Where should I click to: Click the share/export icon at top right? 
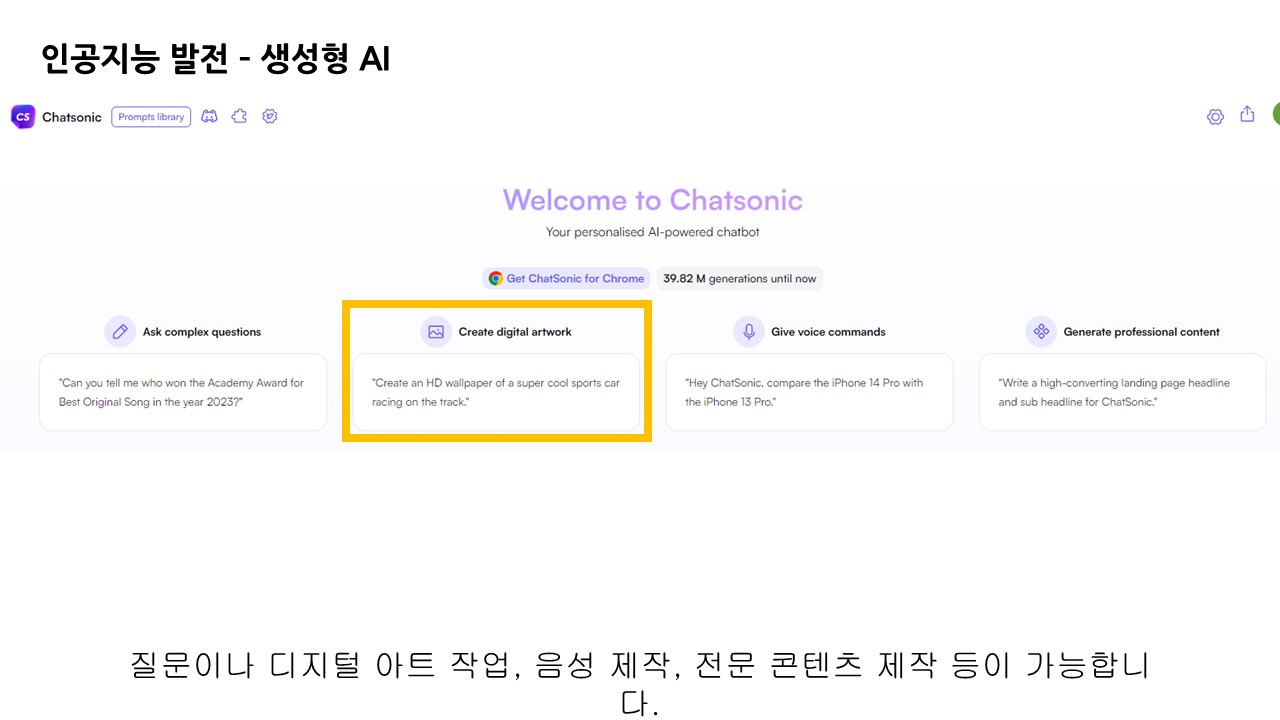[1247, 115]
